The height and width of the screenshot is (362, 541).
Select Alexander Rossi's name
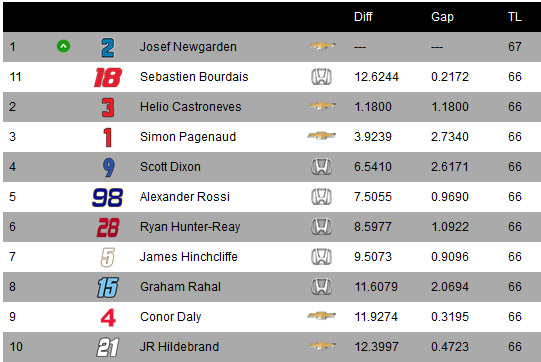point(185,197)
